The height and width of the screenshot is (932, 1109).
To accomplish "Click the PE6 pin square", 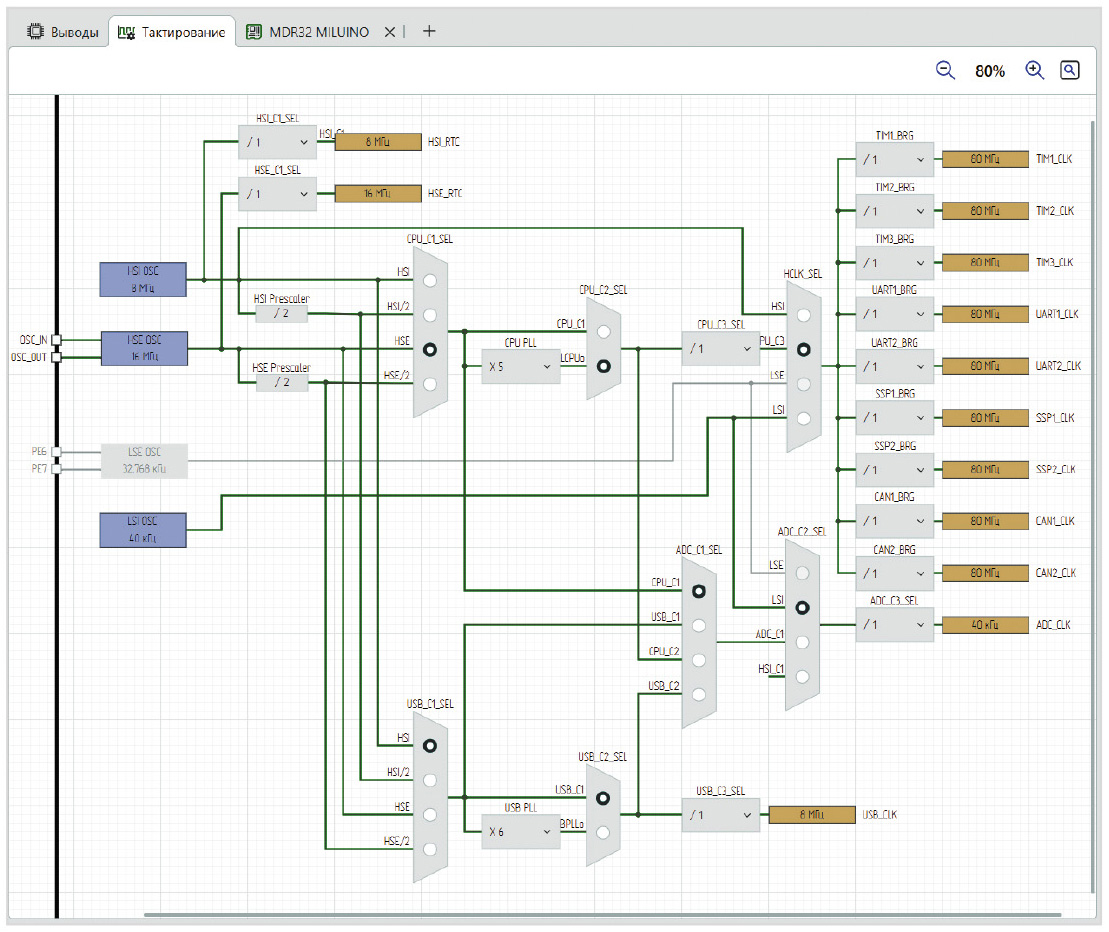I will [x=57, y=452].
